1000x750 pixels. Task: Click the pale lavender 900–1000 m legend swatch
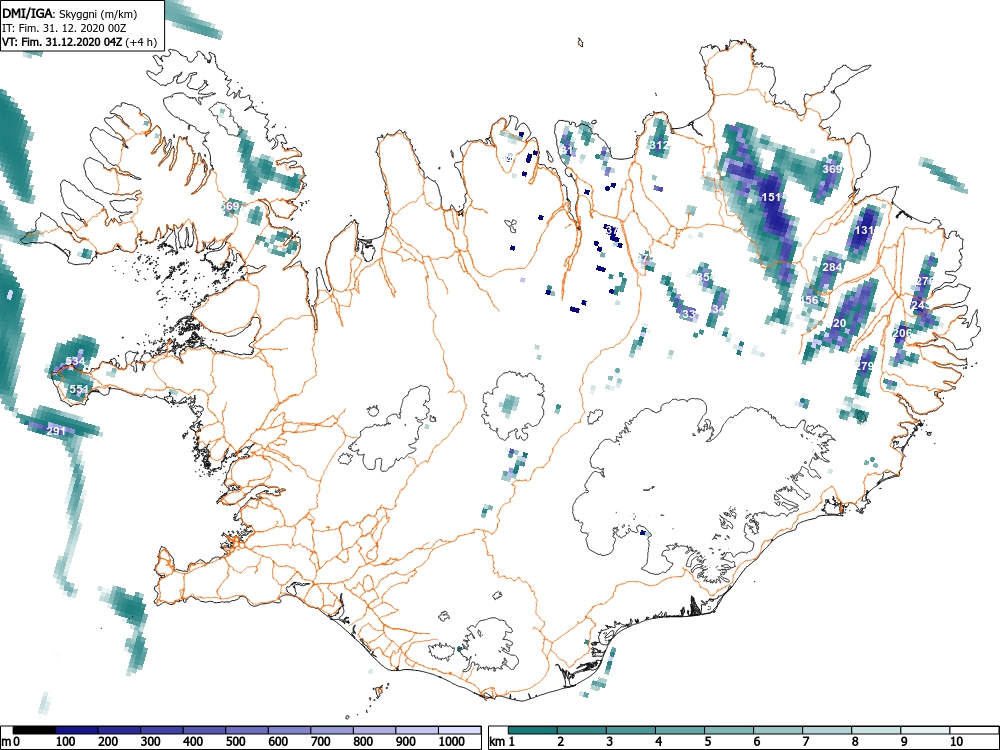pyautogui.click(x=417, y=730)
